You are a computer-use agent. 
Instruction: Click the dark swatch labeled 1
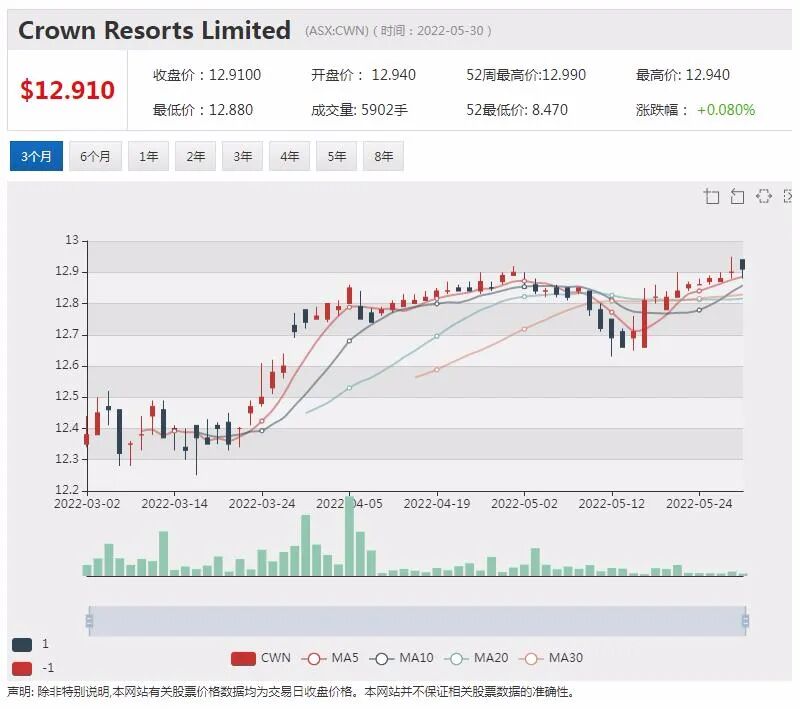(x=22, y=645)
